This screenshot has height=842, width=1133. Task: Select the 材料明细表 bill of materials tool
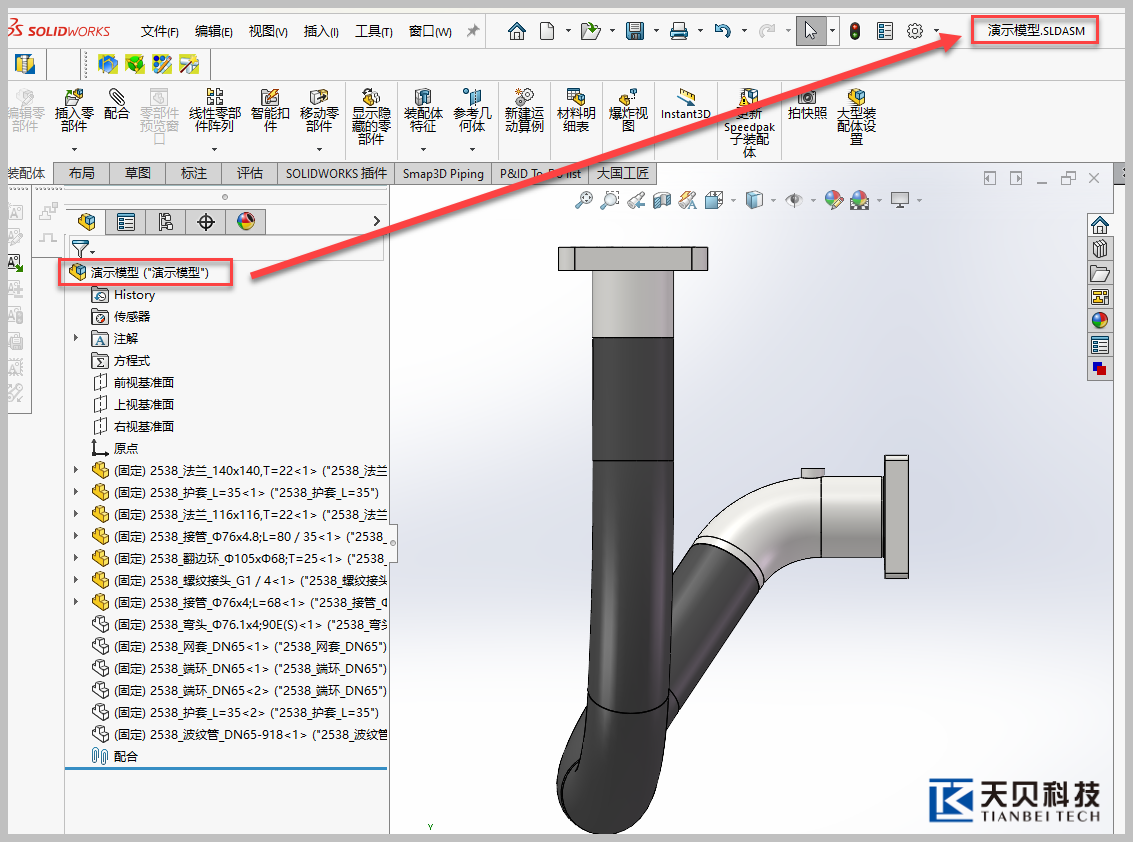[x=576, y=108]
